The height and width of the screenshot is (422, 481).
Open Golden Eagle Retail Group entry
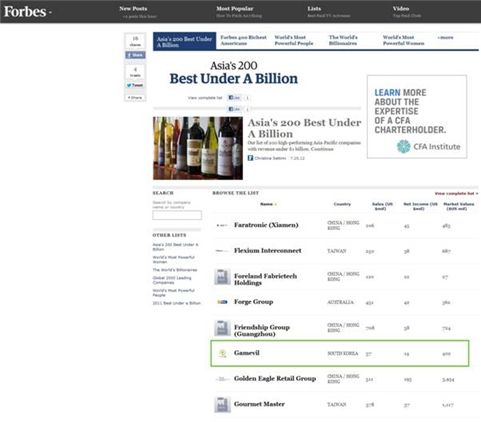click(x=275, y=379)
